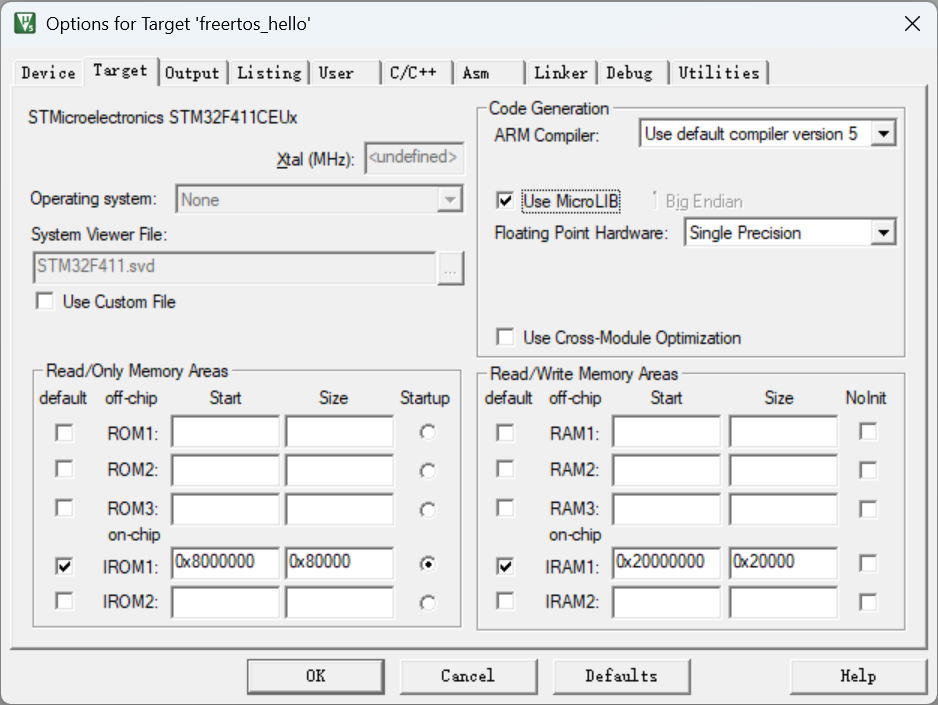Image resolution: width=938 pixels, height=705 pixels.
Task: Click the Cancel button
Action: tap(468, 676)
